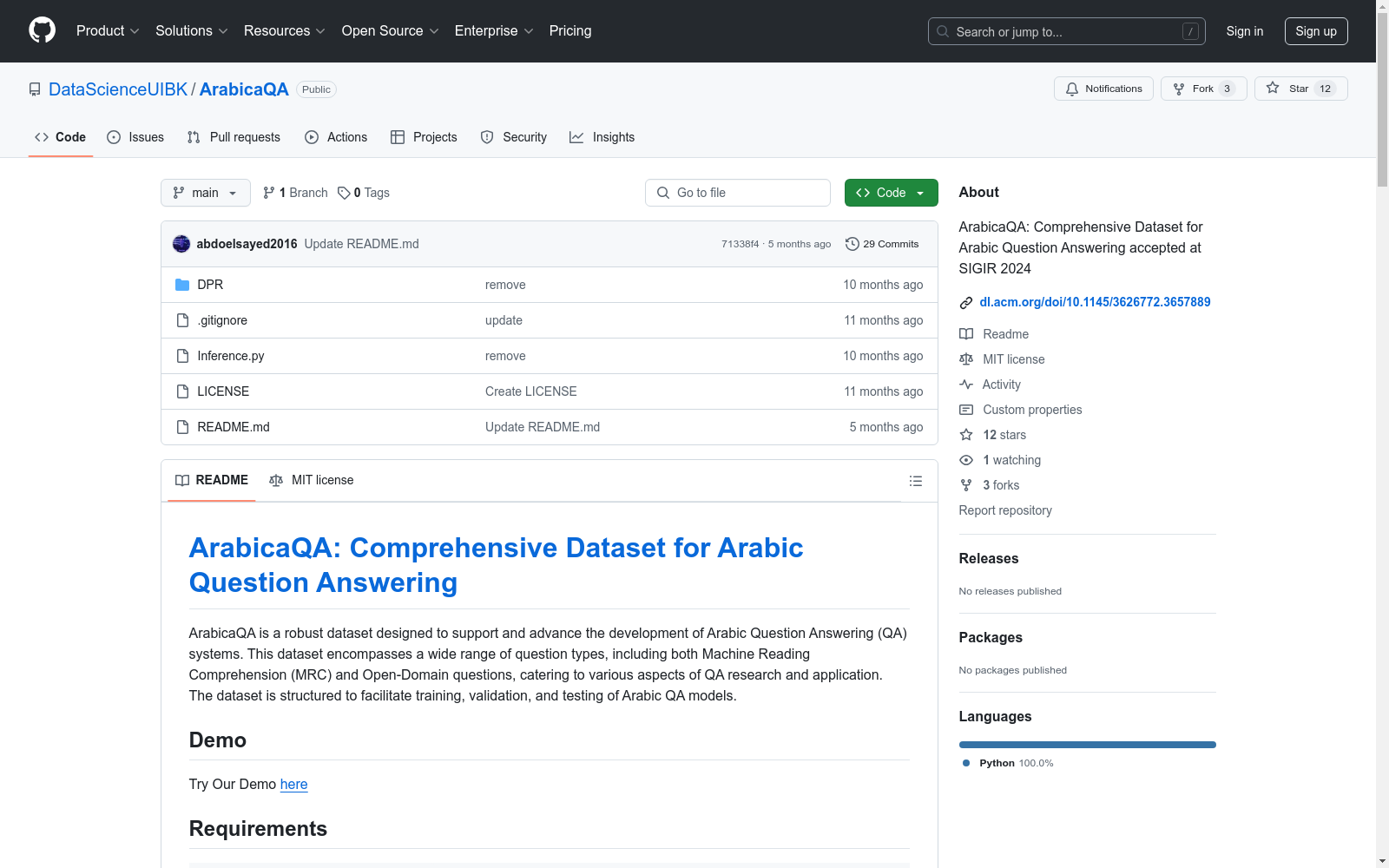Open the Pricing link

pos(570,31)
